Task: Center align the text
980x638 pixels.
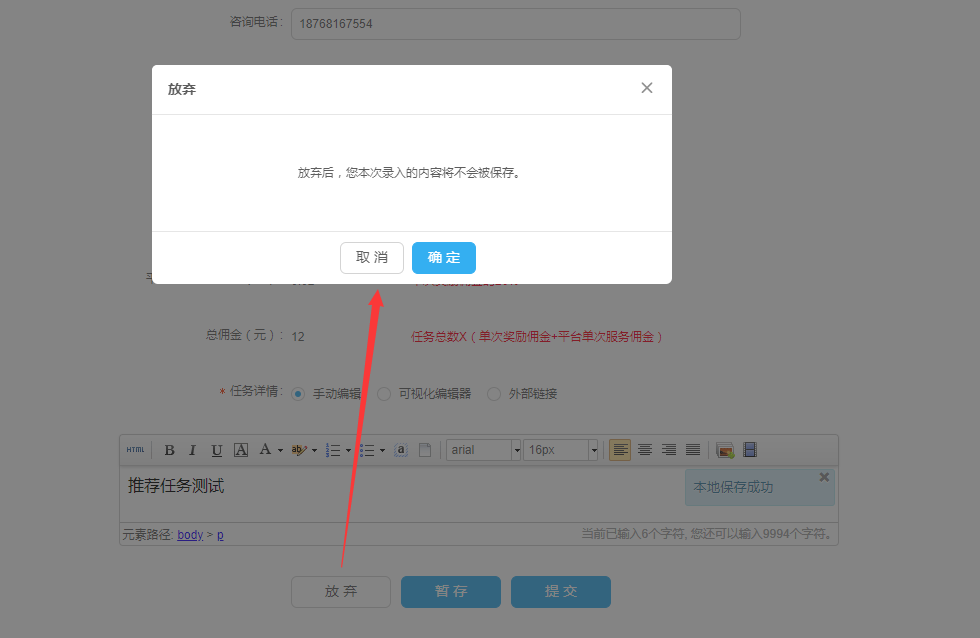Action: coord(645,450)
